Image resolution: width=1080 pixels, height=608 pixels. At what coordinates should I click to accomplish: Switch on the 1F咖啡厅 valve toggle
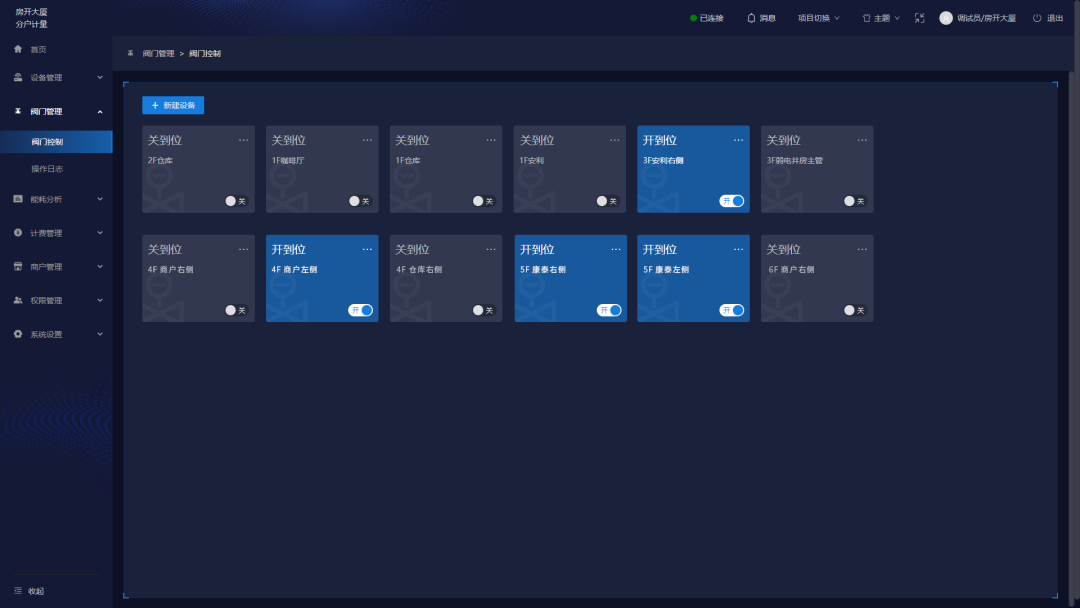[x=360, y=201]
